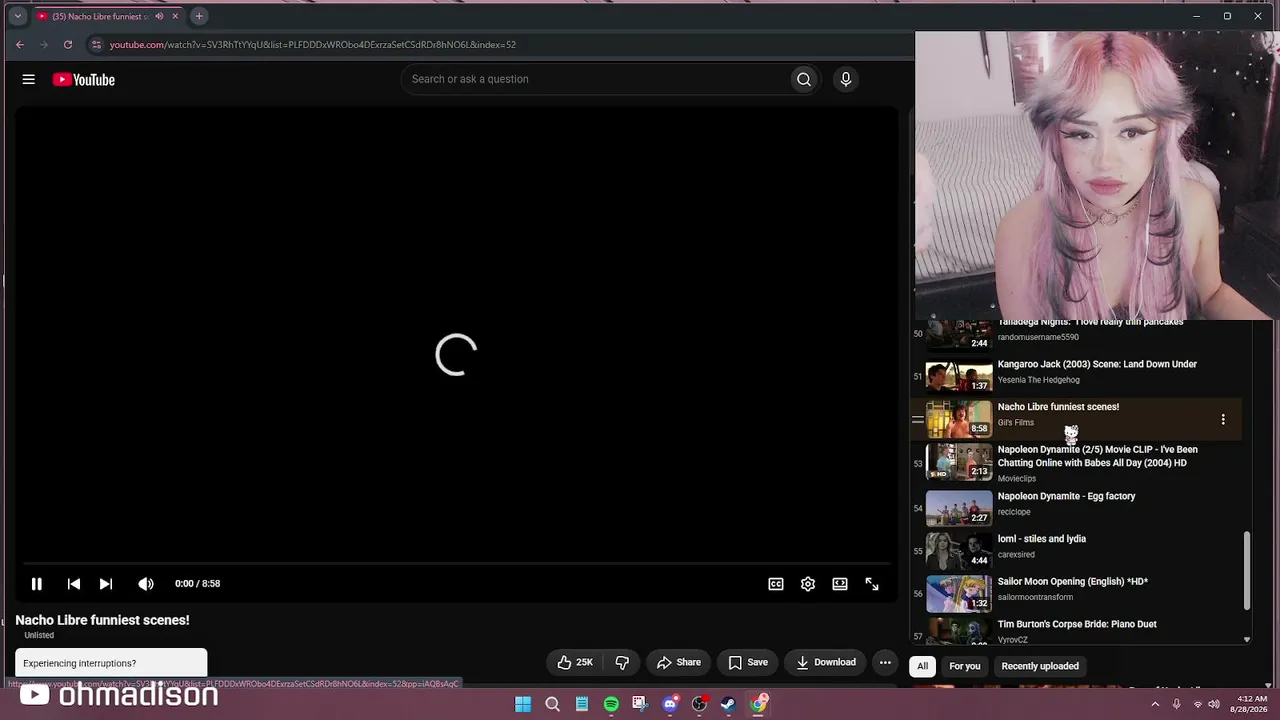This screenshot has width=1280, height=720.
Task: Click the system tray microphone icon
Action: pyautogui.click(x=1176, y=704)
